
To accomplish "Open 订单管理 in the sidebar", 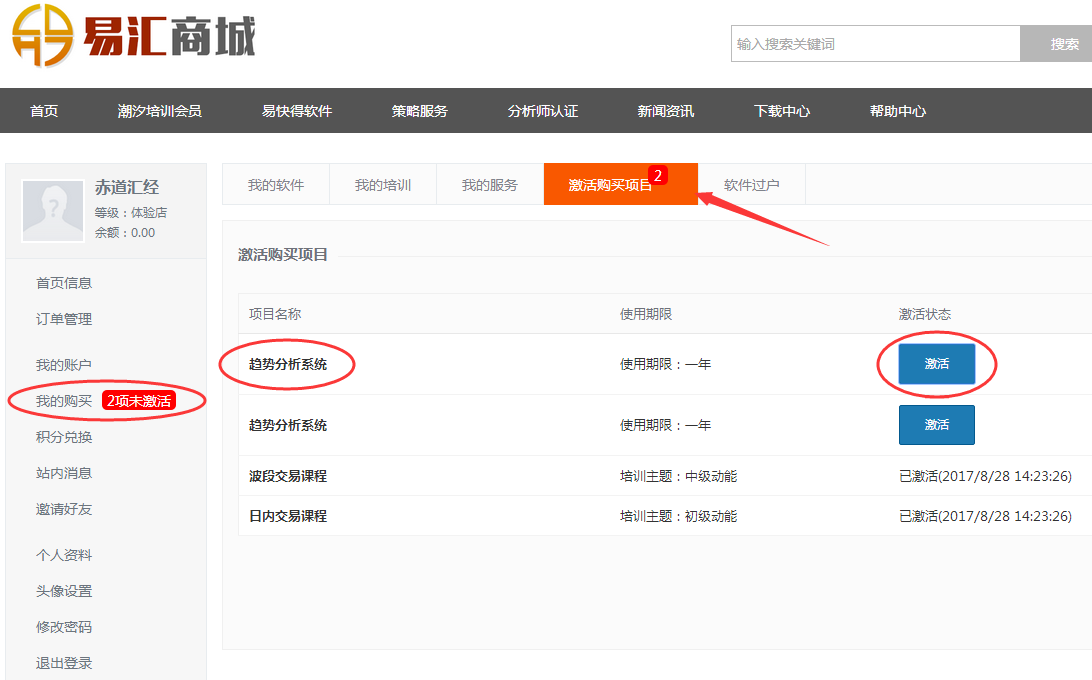I will pos(64,319).
